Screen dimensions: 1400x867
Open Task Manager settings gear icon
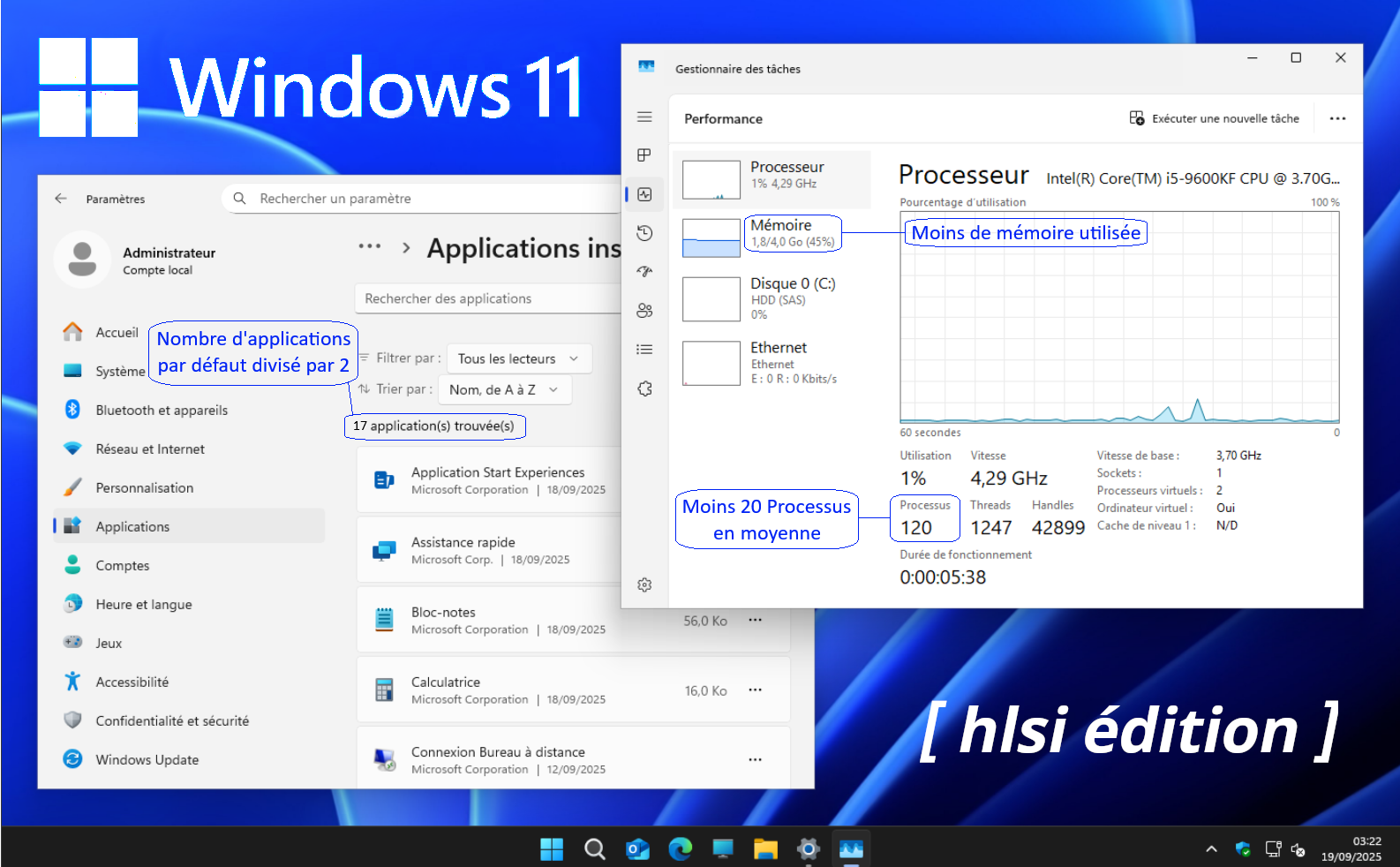click(644, 584)
